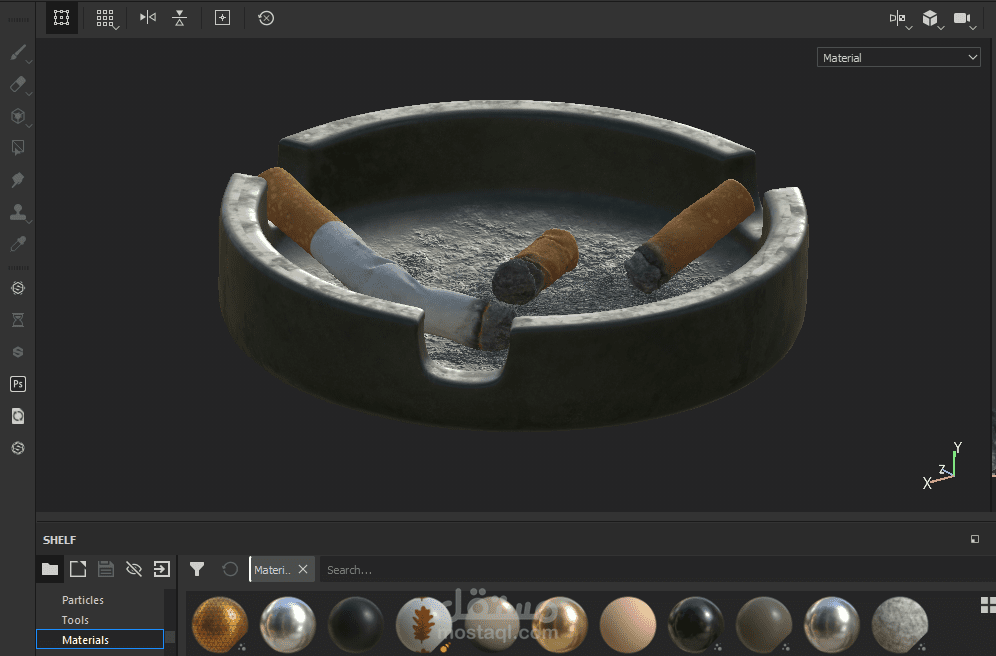Click the small Substance share icon
Viewport: 996px width, 656px height.
(18, 352)
